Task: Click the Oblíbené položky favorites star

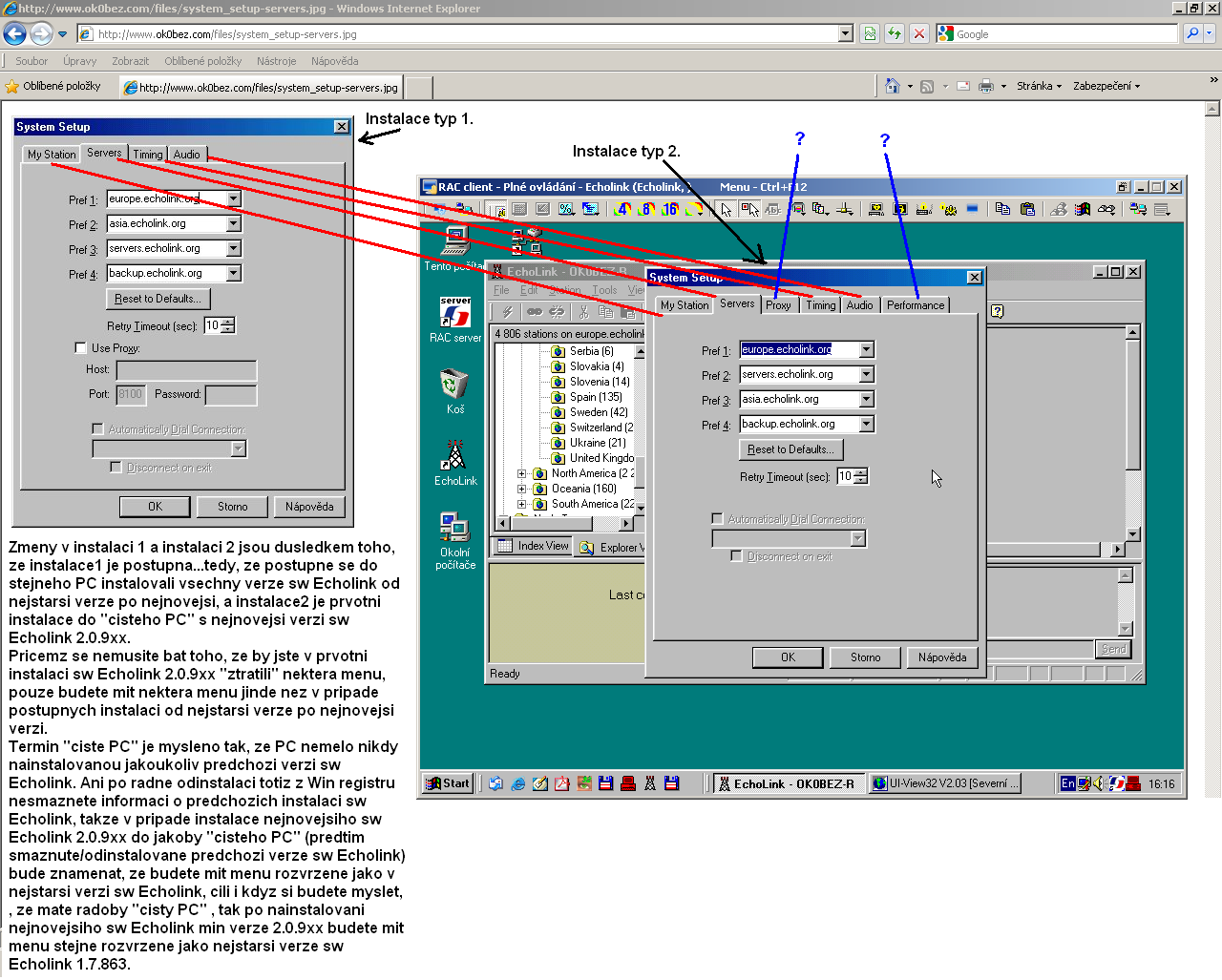Action: [x=12, y=86]
